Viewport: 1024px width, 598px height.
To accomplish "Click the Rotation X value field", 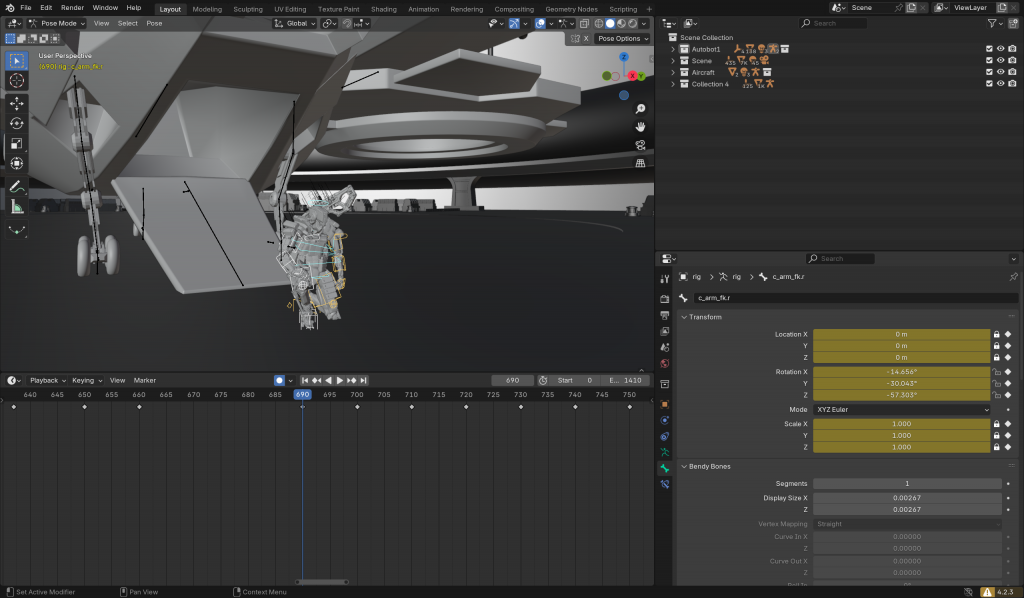I will point(901,371).
